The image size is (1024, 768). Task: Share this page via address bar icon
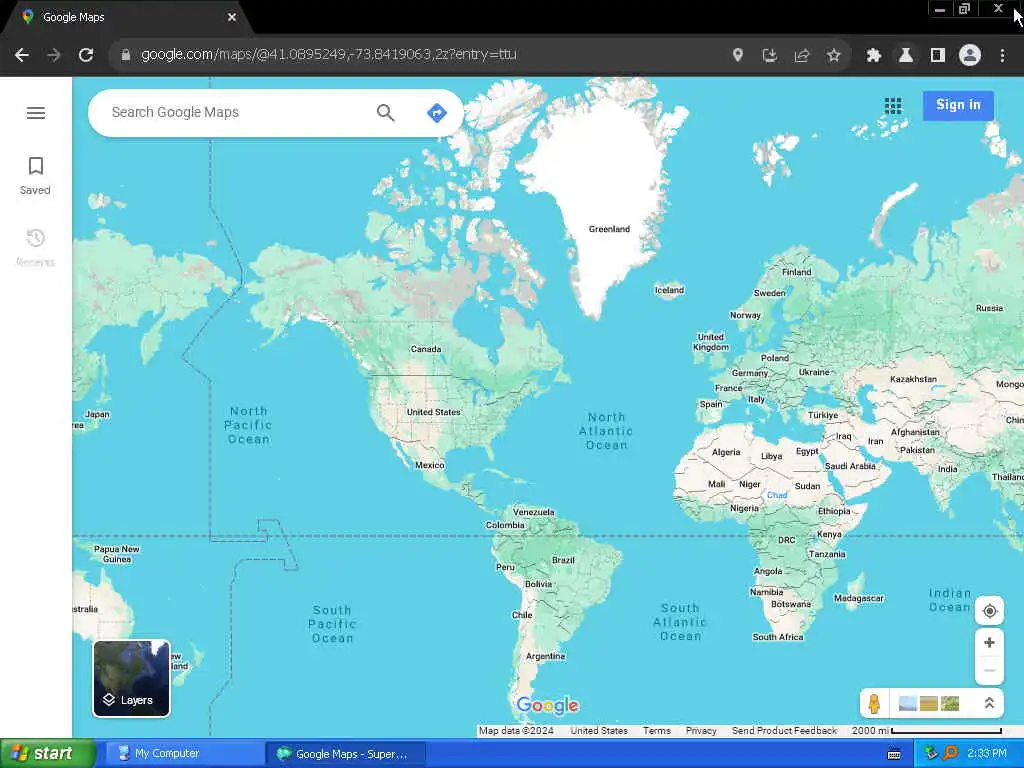[801, 56]
